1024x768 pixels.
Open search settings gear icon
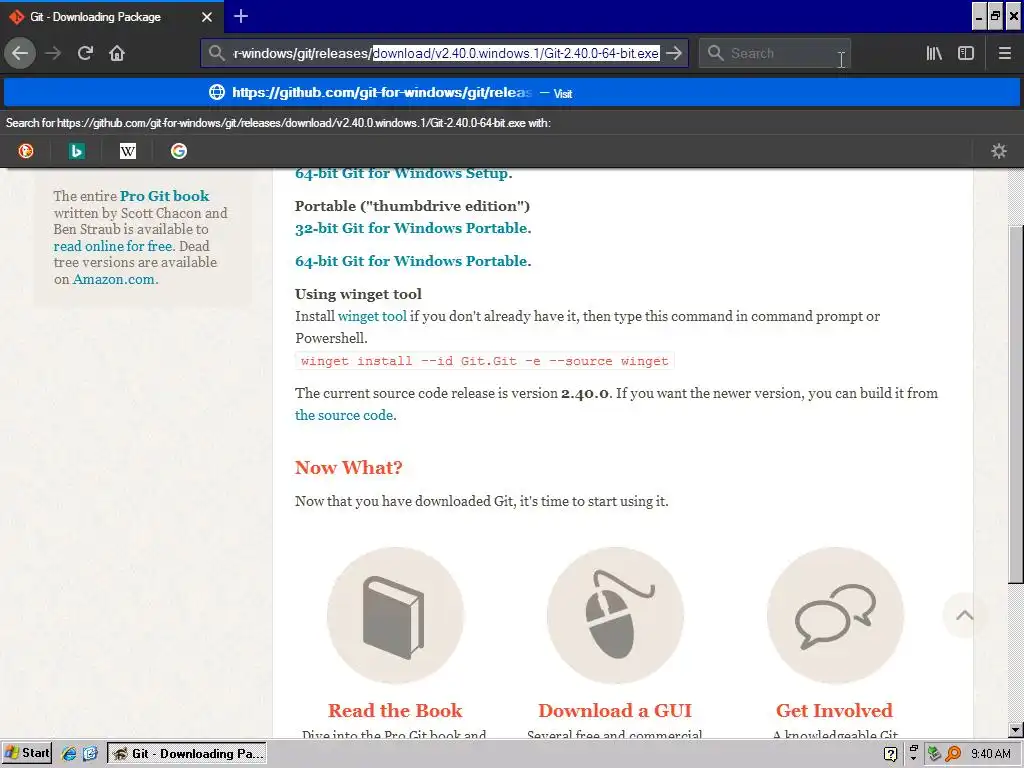tap(999, 152)
